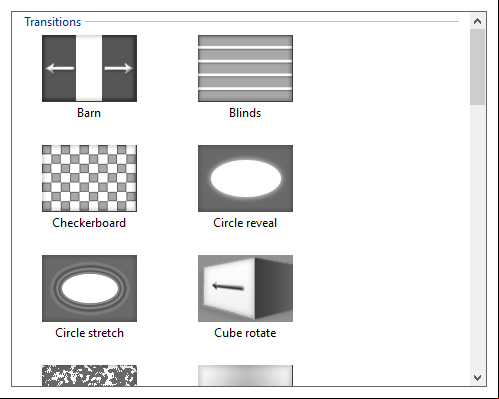Click the Circle stretch label text
499x399 pixels.
tap(89, 333)
